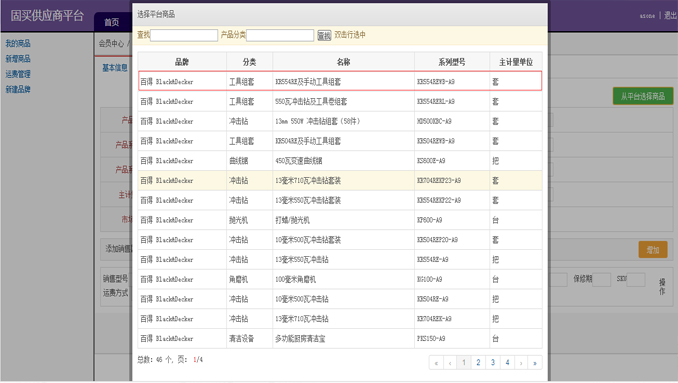Viewport: 678px width, 383px height.
Task: Select row 打蜡/抛光机
Action: point(340,220)
